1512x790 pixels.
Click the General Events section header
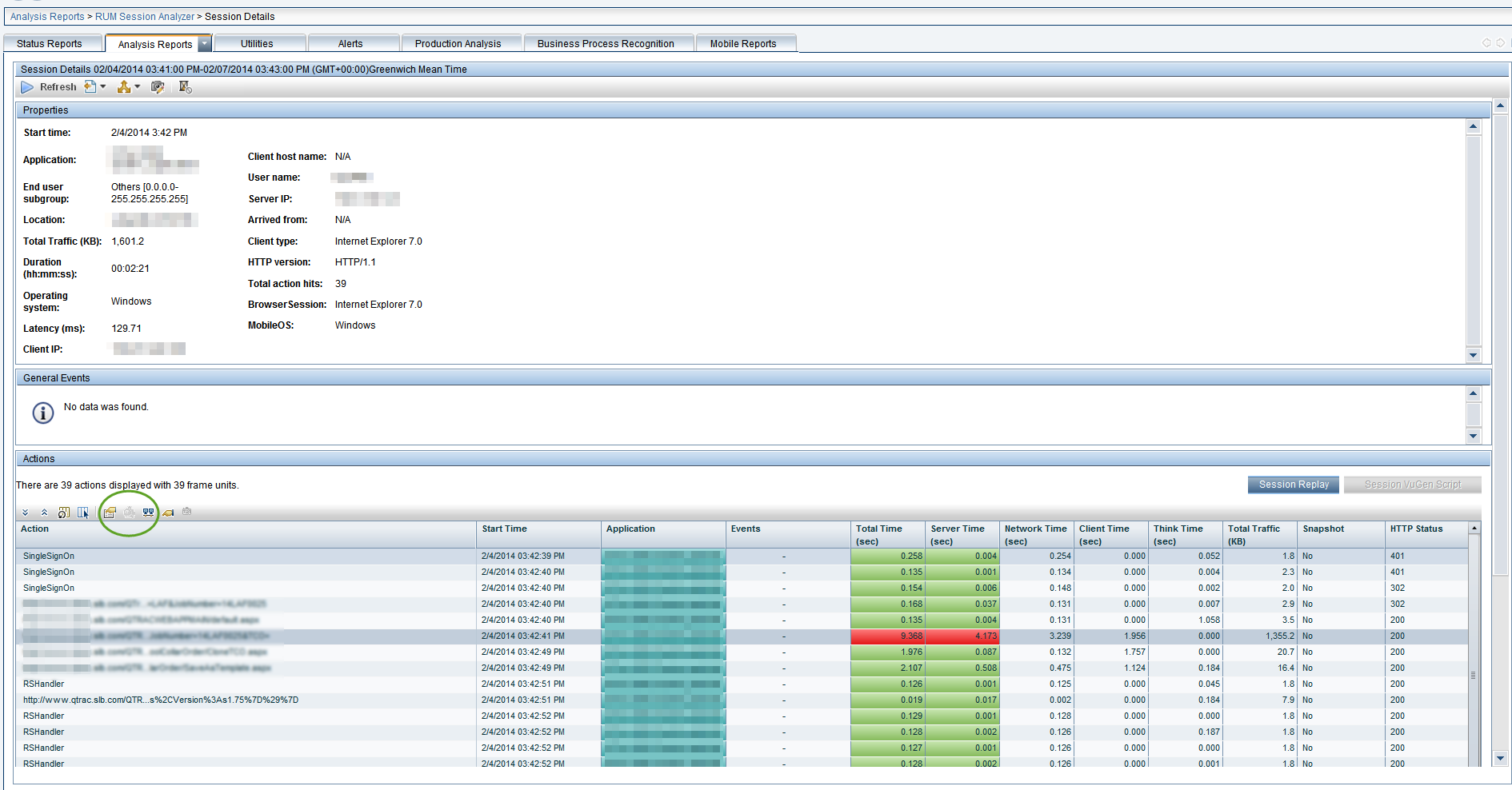click(753, 378)
